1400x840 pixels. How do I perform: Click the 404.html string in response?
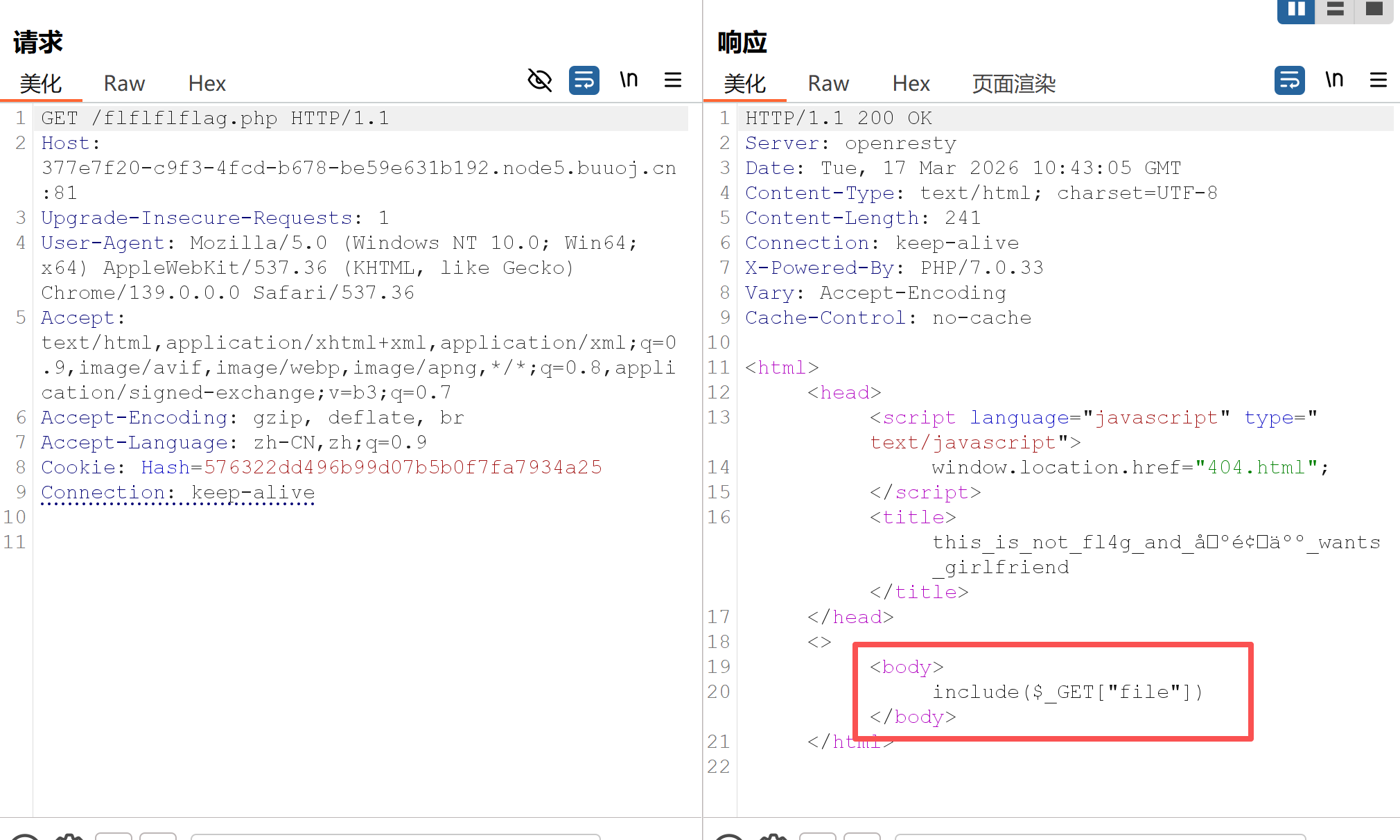pyautogui.click(x=1257, y=468)
